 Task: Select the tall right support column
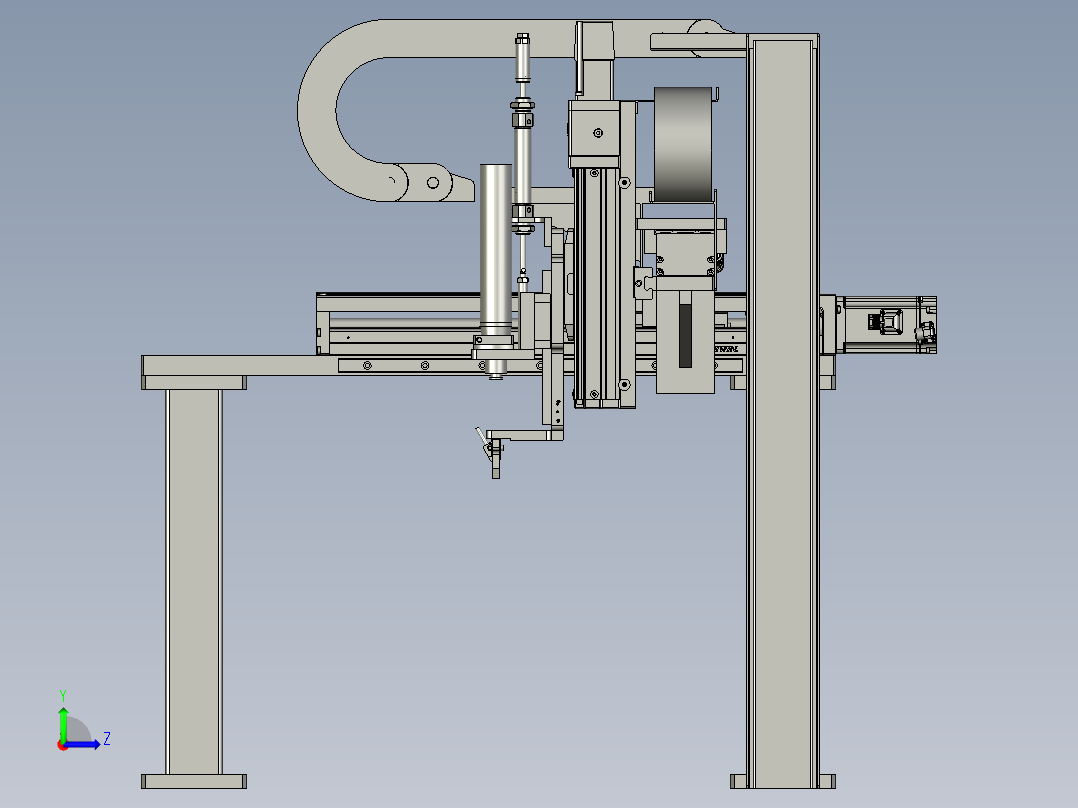coord(782,411)
